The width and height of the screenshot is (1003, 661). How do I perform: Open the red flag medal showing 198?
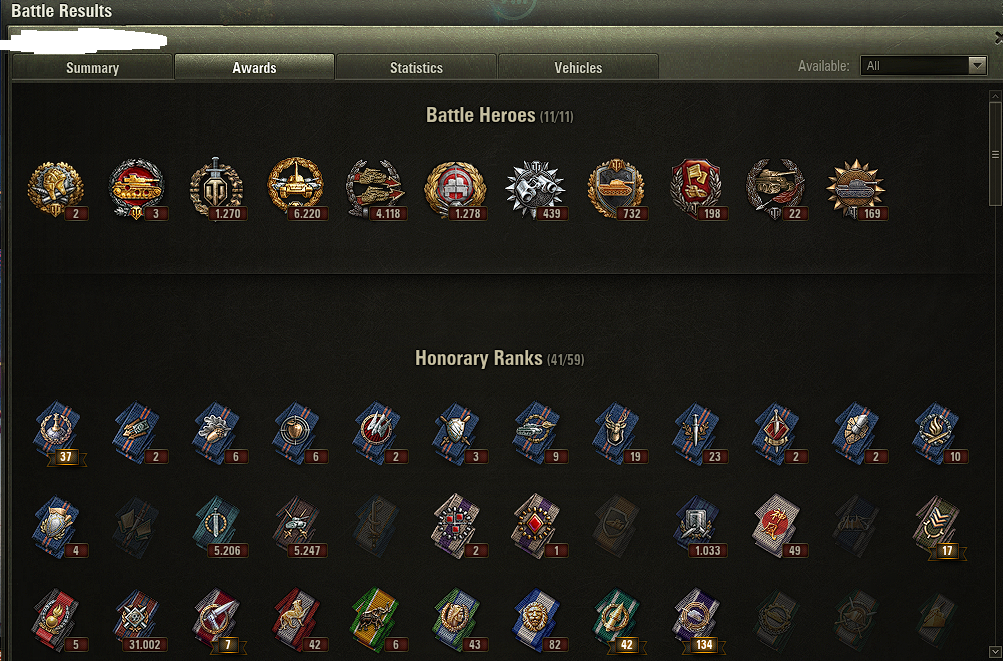pyautogui.click(x=696, y=189)
